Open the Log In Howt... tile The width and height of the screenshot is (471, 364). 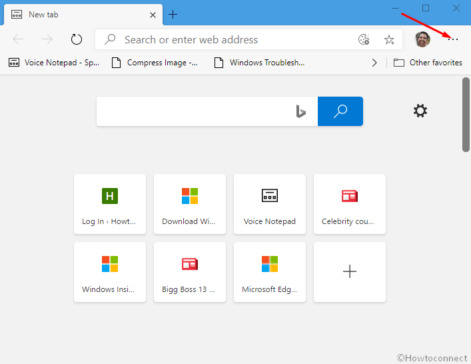[110, 204]
